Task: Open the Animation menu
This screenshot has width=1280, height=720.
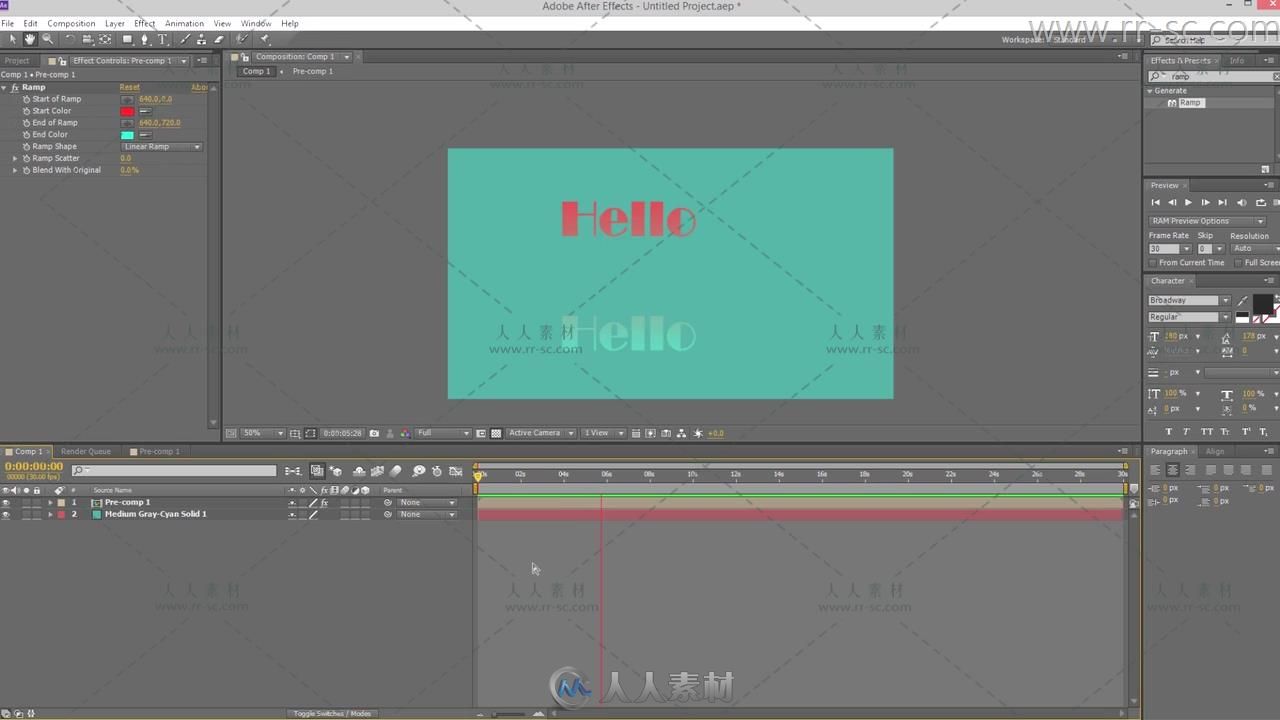Action: [184, 23]
